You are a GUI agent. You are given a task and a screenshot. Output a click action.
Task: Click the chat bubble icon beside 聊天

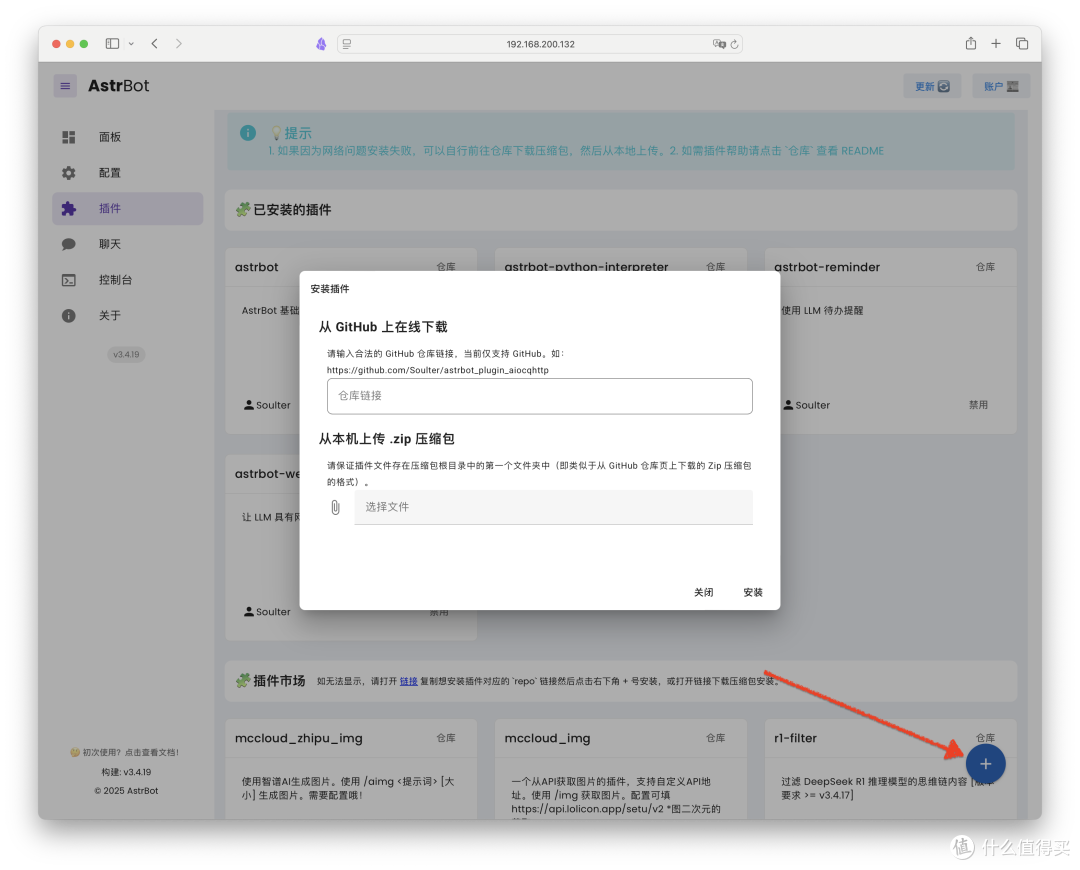[69, 245]
